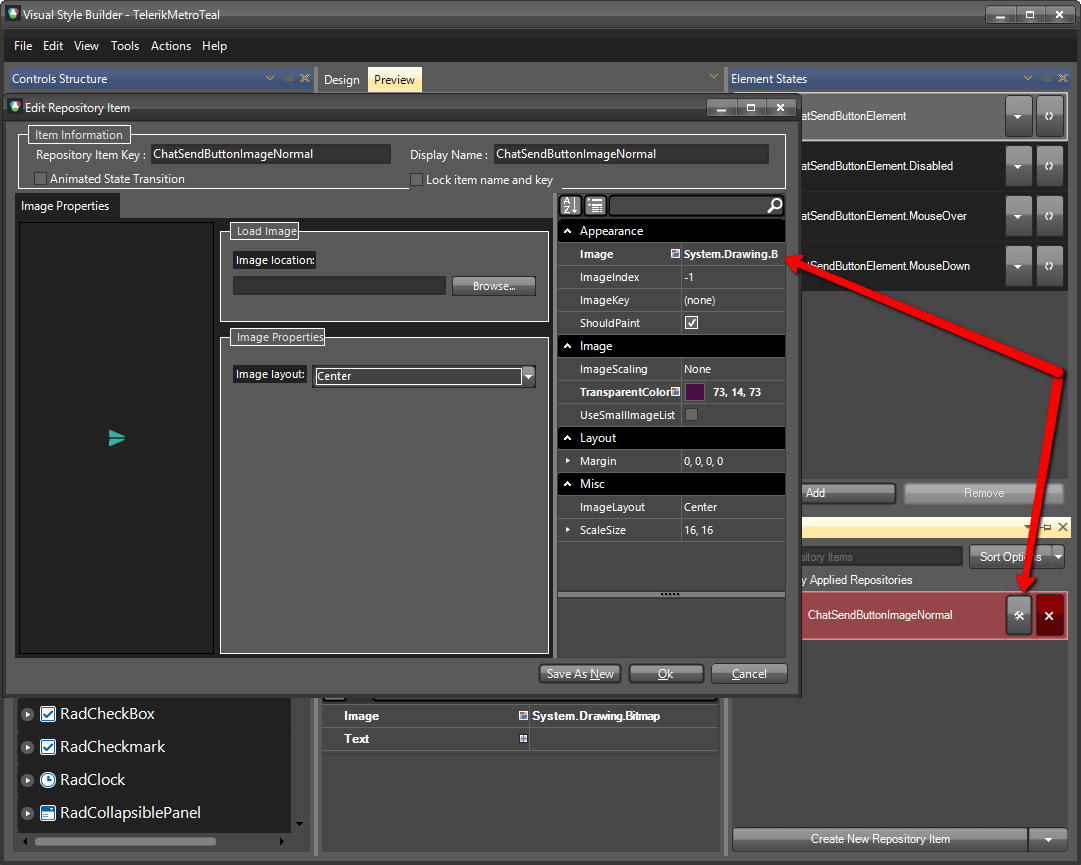Switch to categorized view in property grid
This screenshot has width=1081, height=865.
594,205
